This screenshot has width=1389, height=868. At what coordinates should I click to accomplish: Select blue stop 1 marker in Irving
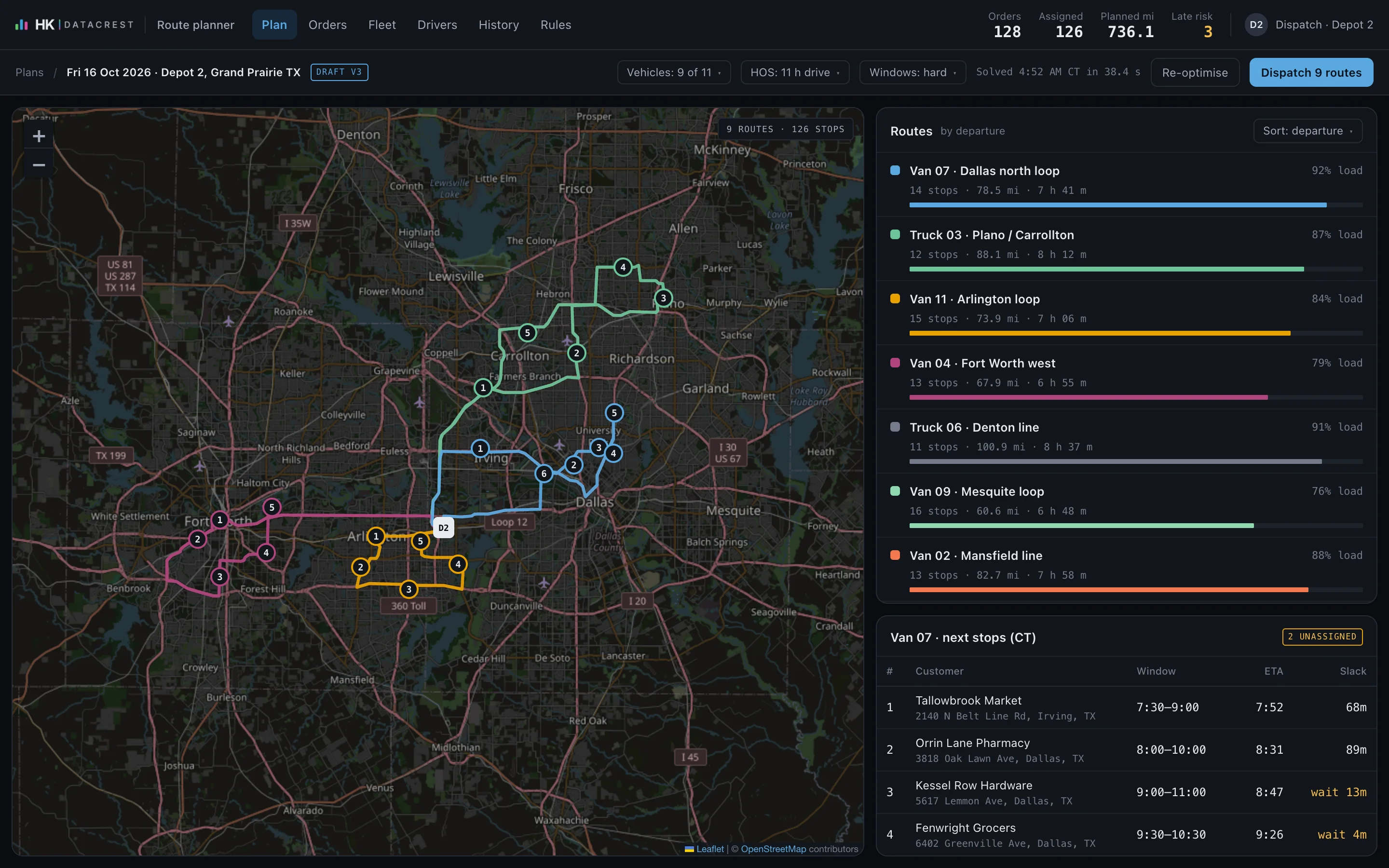(480, 448)
